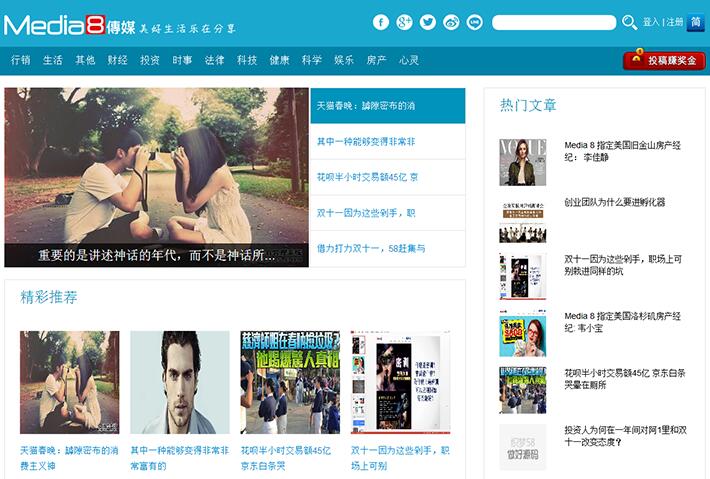The image size is (710, 479).
Task: Open the 娱乐 category in nav bar
Action: point(344,60)
